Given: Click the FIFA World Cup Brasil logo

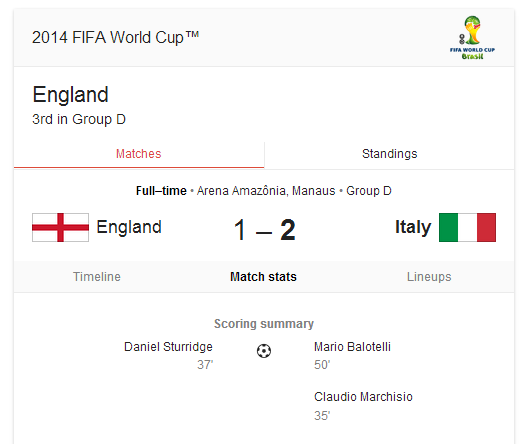Looking at the screenshot, I should 472,38.
